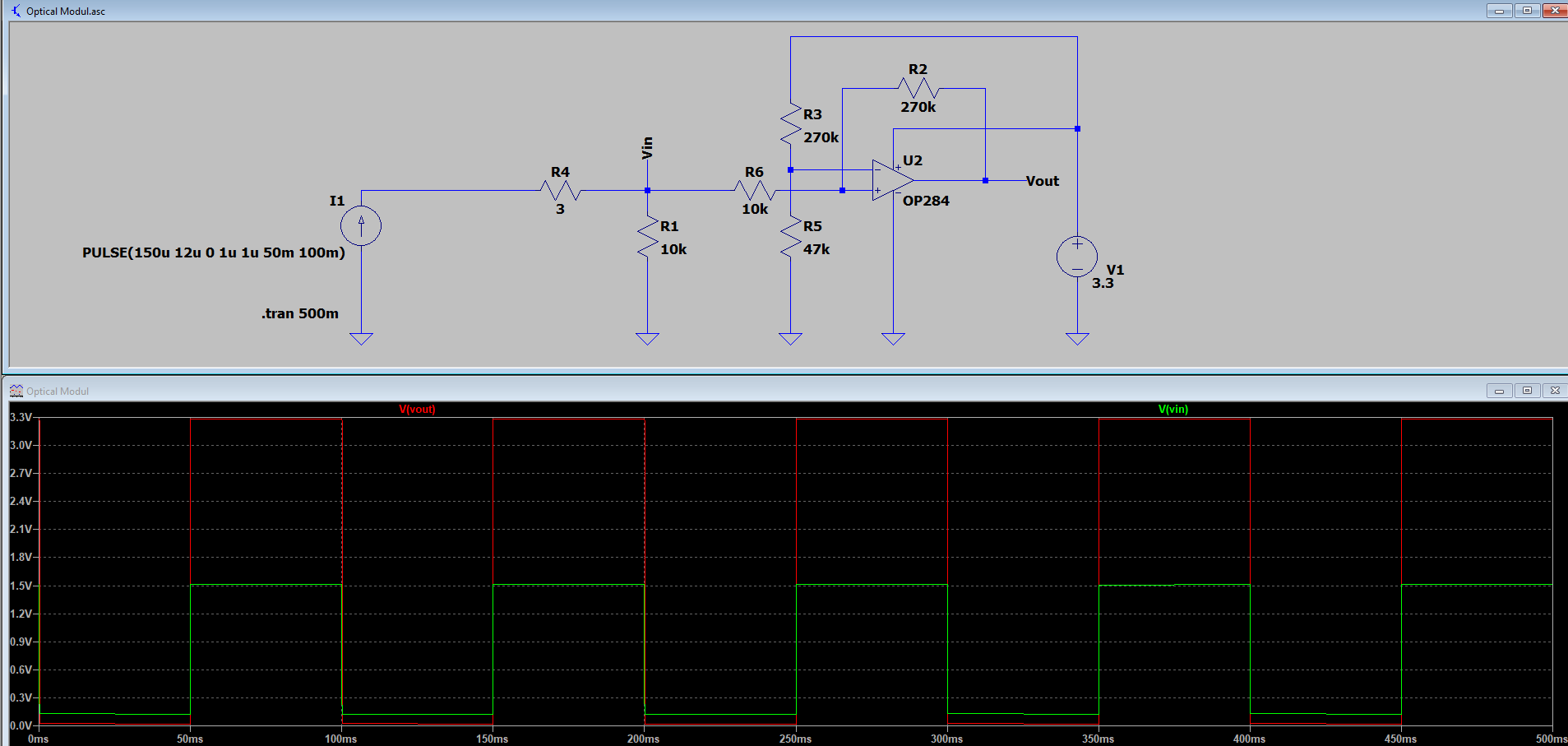
Task: Click the .tran 500m directive text
Action: tap(300, 313)
